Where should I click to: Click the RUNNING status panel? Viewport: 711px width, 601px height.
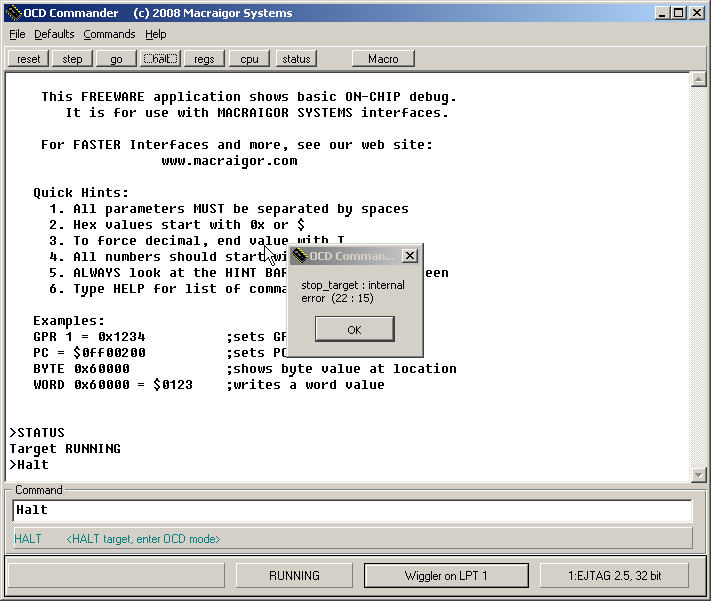pyautogui.click(x=294, y=576)
